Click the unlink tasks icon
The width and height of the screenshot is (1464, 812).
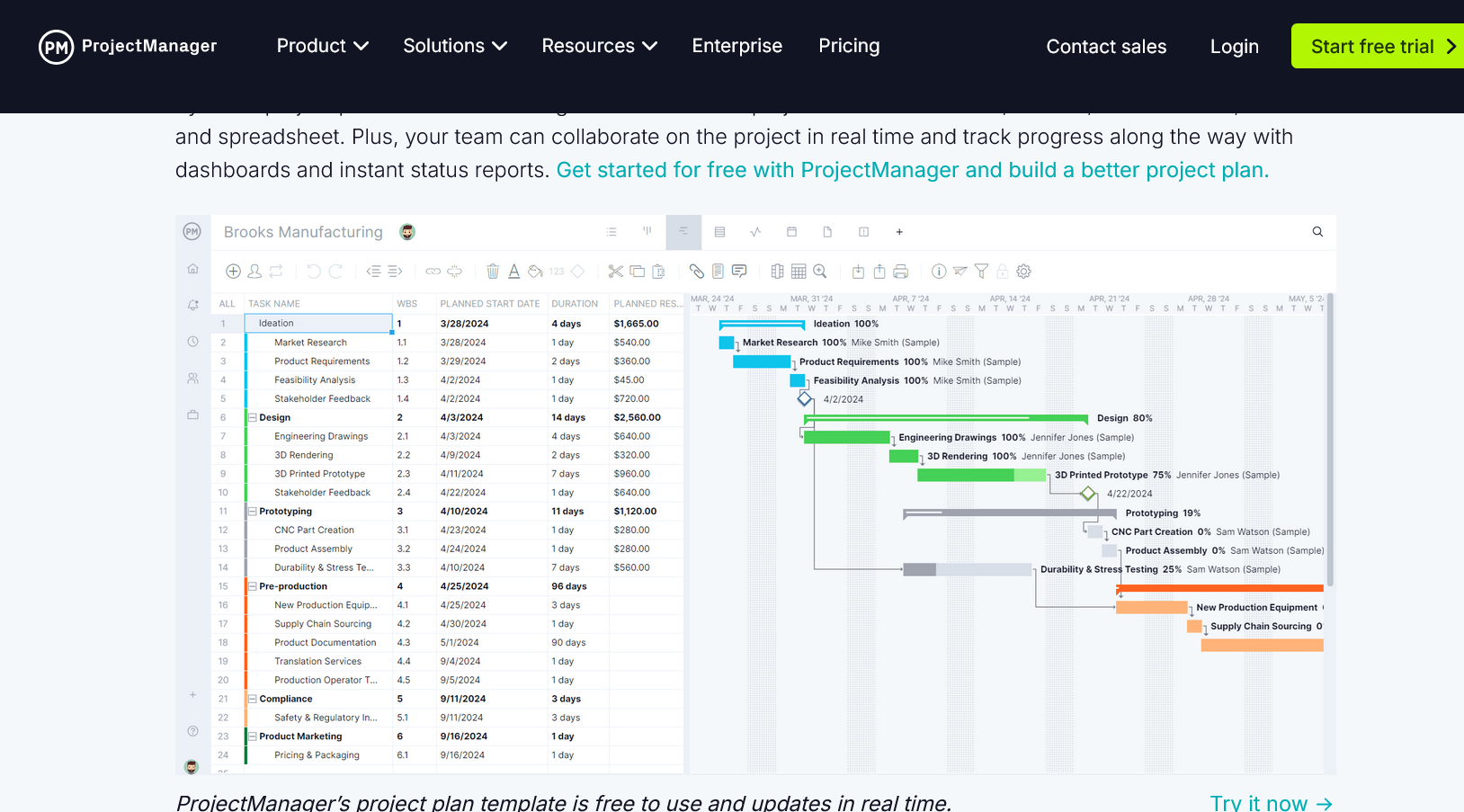[455, 272]
